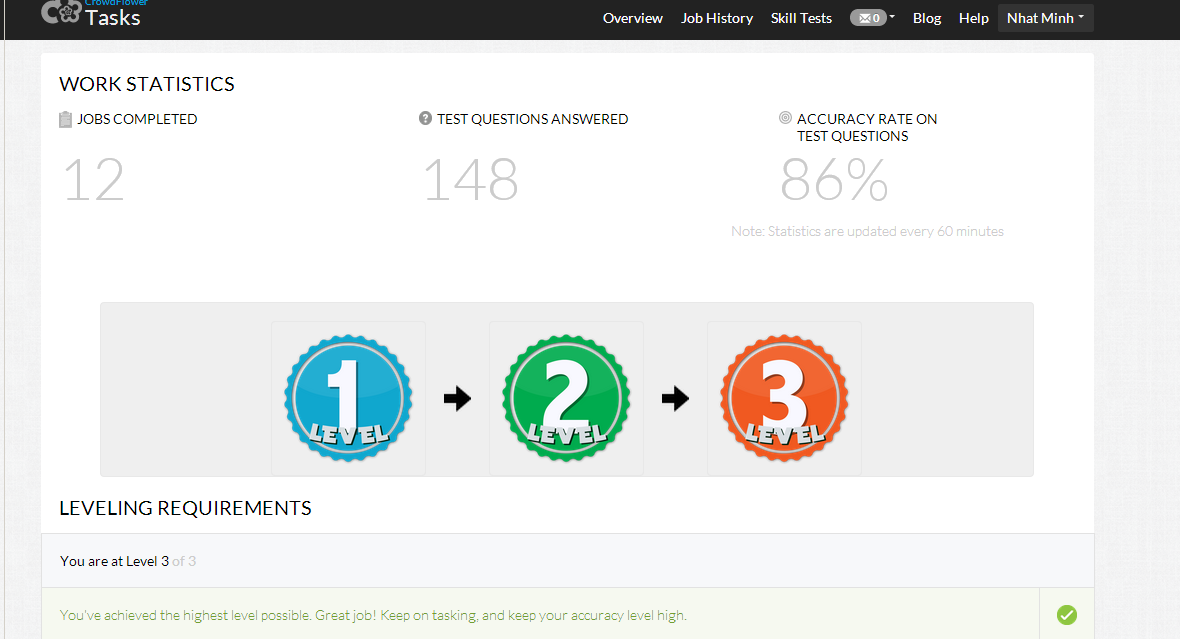Click the highest level achieved message
The image size is (1180, 639).
coord(373,615)
